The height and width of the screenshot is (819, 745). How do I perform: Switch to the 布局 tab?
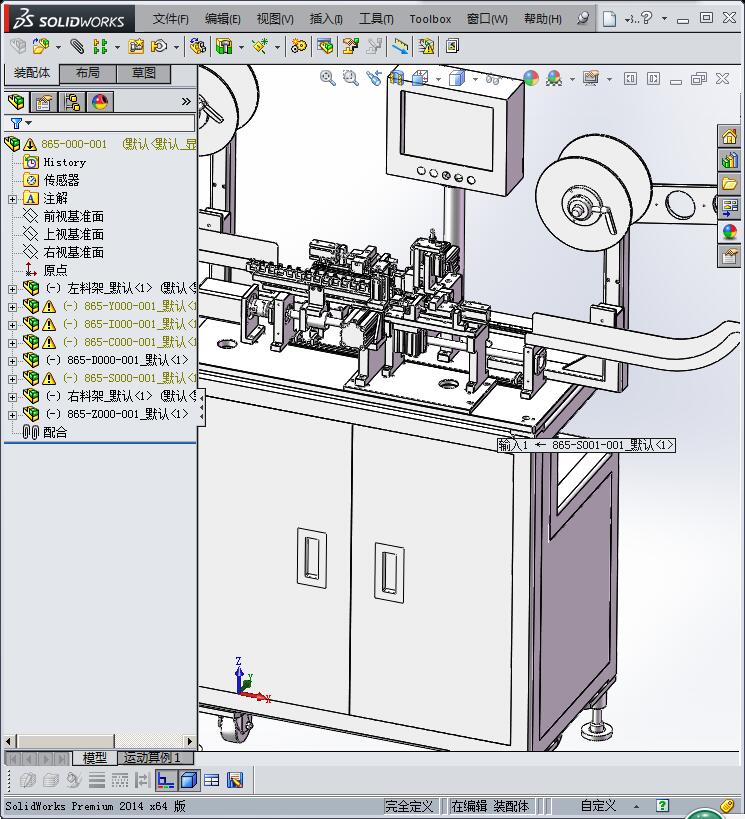[x=87, y=73]
